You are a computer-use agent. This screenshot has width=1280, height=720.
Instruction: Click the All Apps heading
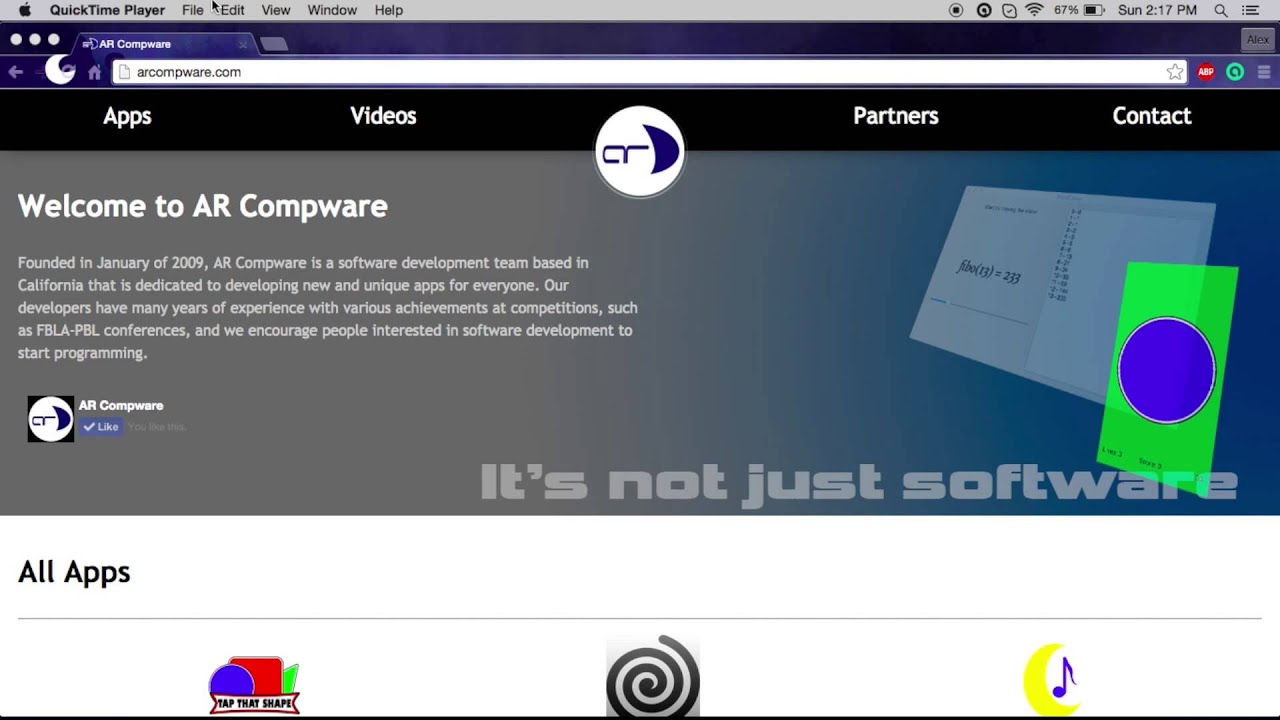coord(74,572)
